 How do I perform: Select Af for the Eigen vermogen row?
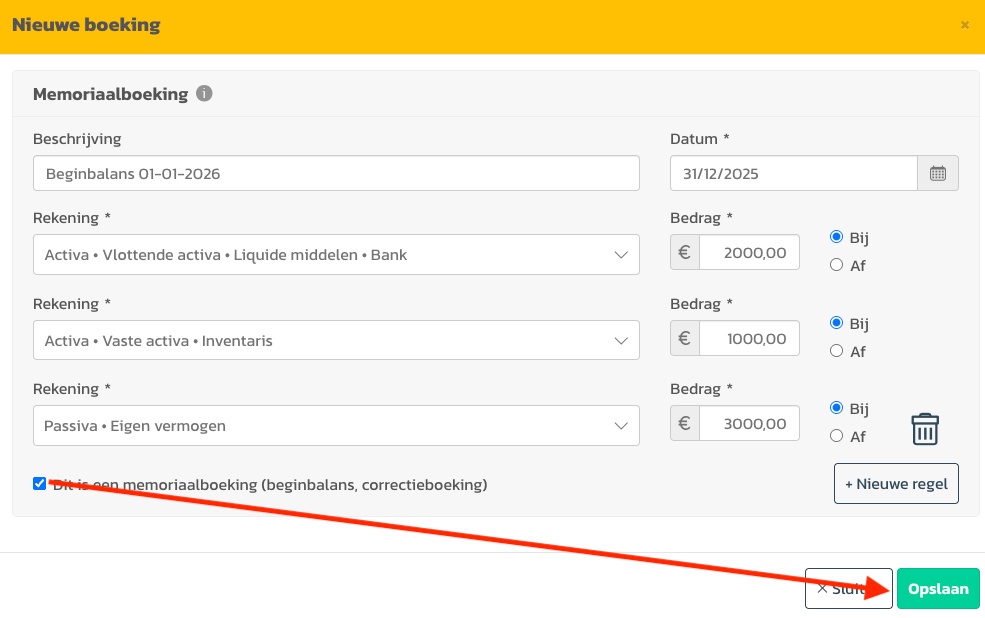[837, 436]
